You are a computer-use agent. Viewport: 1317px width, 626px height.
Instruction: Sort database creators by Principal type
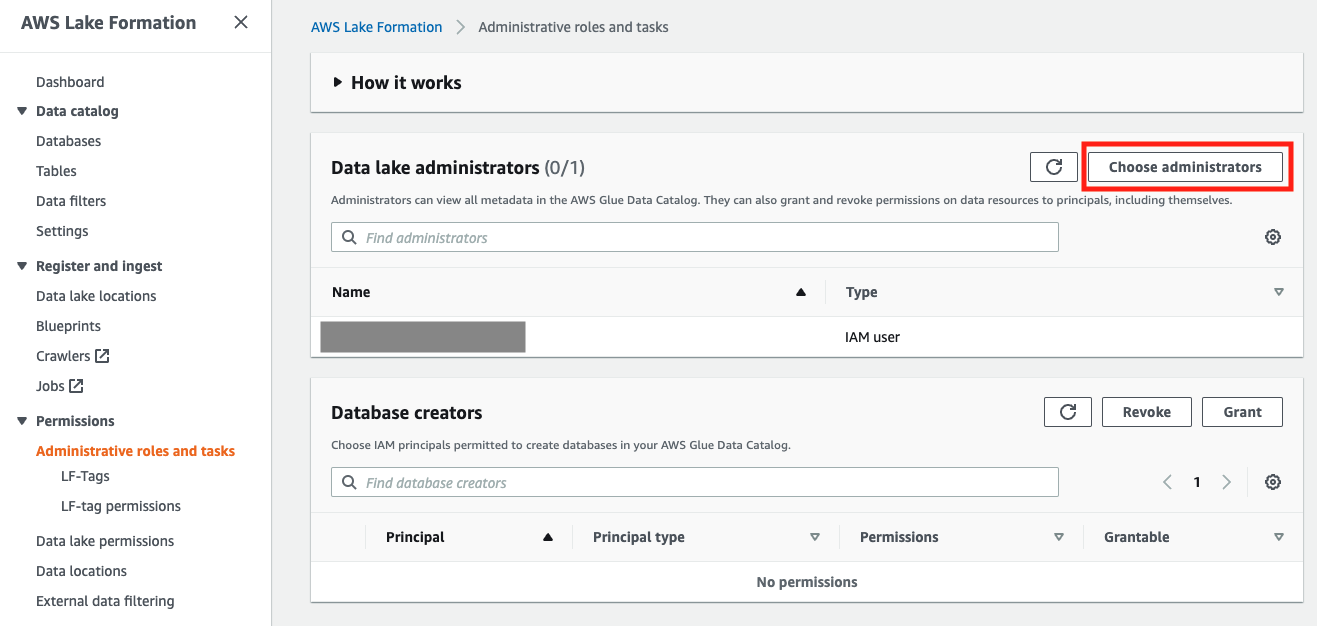814,537
